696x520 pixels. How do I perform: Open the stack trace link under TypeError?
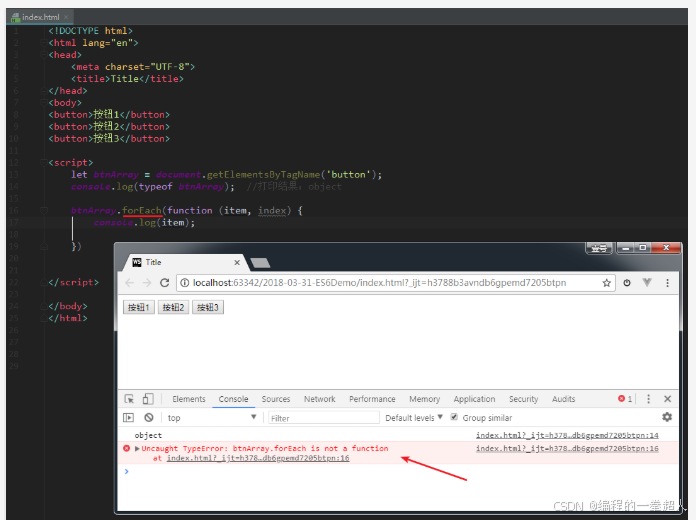258,458
